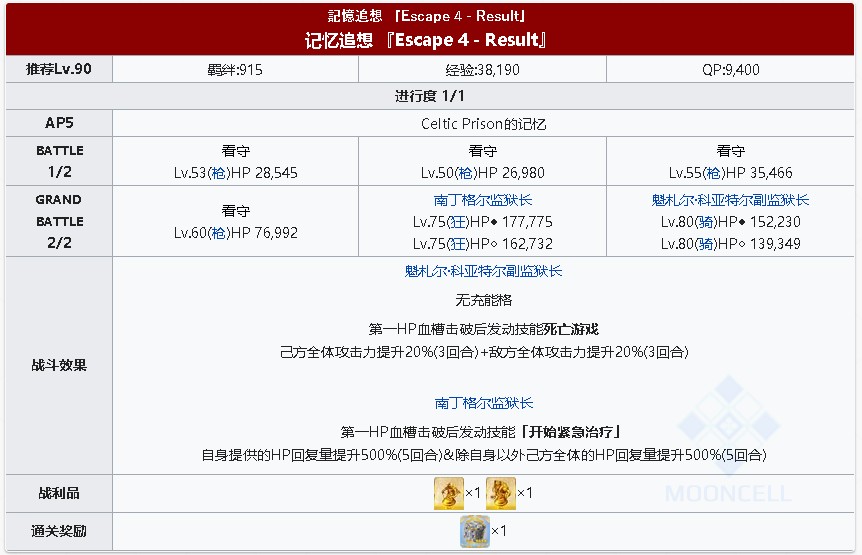The height and width of the screenshot is (555, 862).
Task: Select the 进行度 1/1 row
Action: (431, 96)
